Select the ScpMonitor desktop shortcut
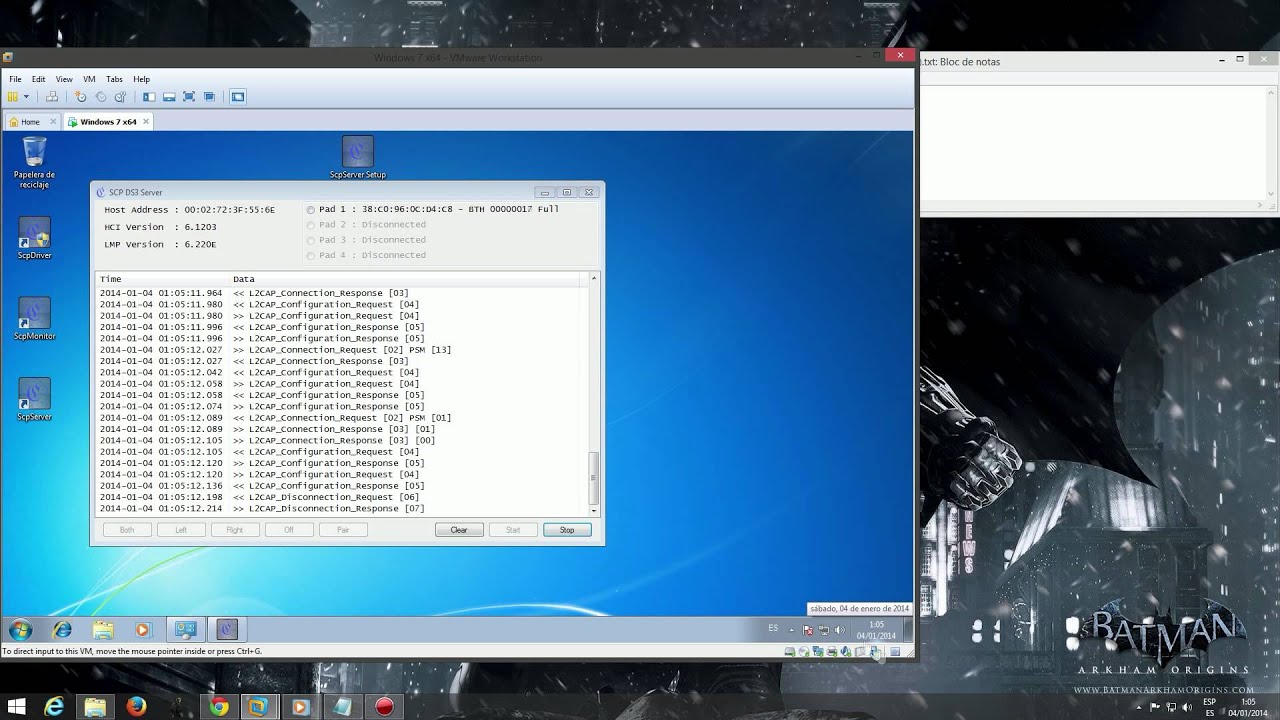Image resolution: width=1280 pixels, height=720 pixels. [34, 320]
